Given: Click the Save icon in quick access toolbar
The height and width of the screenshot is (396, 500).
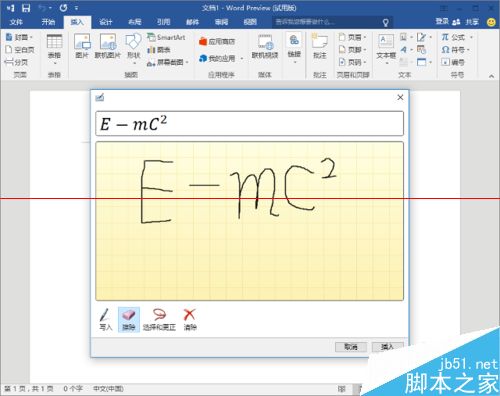Looking at the screenshot, I should [x=26, y=8].
